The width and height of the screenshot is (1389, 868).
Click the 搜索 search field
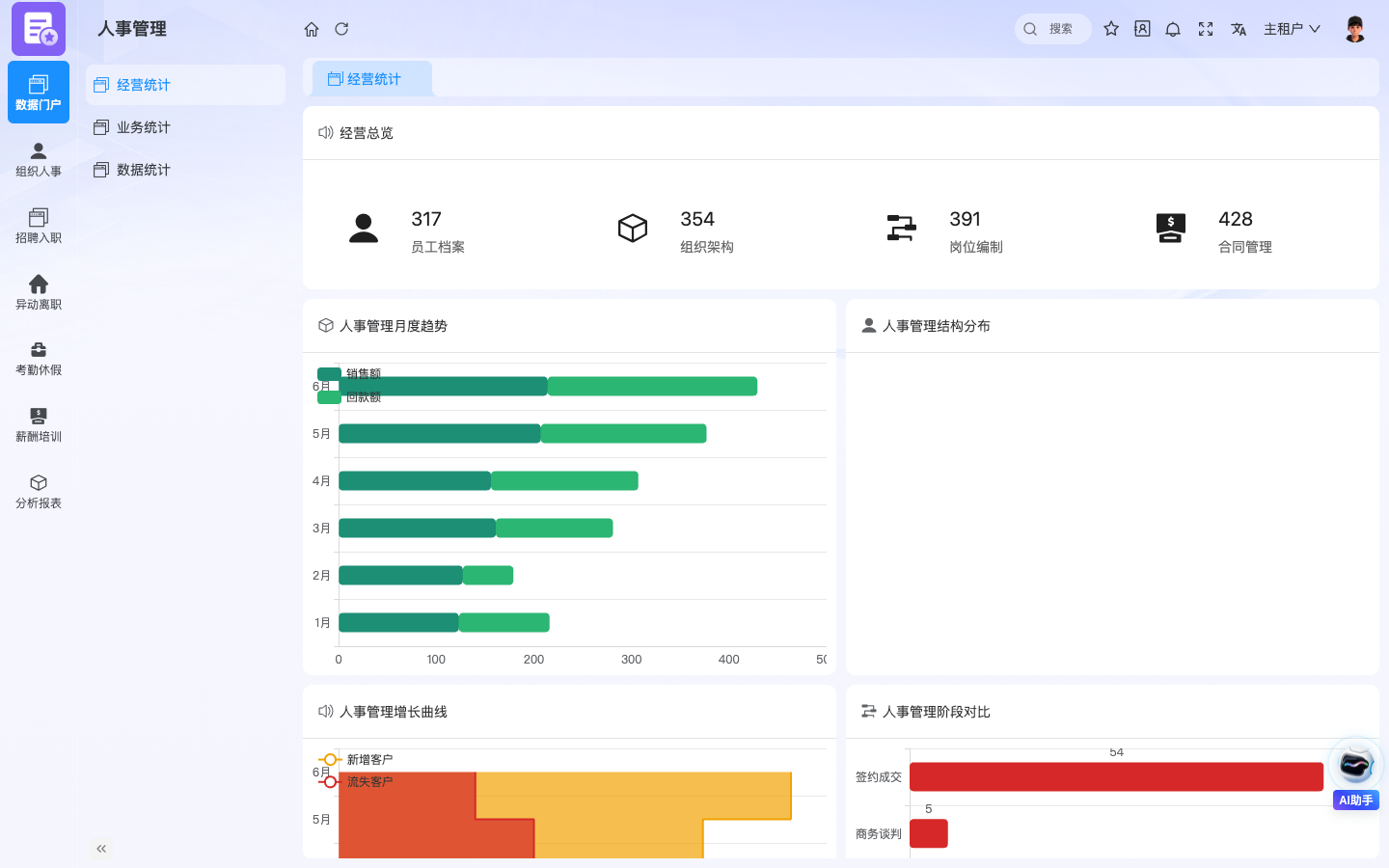tap(1053, 29)
